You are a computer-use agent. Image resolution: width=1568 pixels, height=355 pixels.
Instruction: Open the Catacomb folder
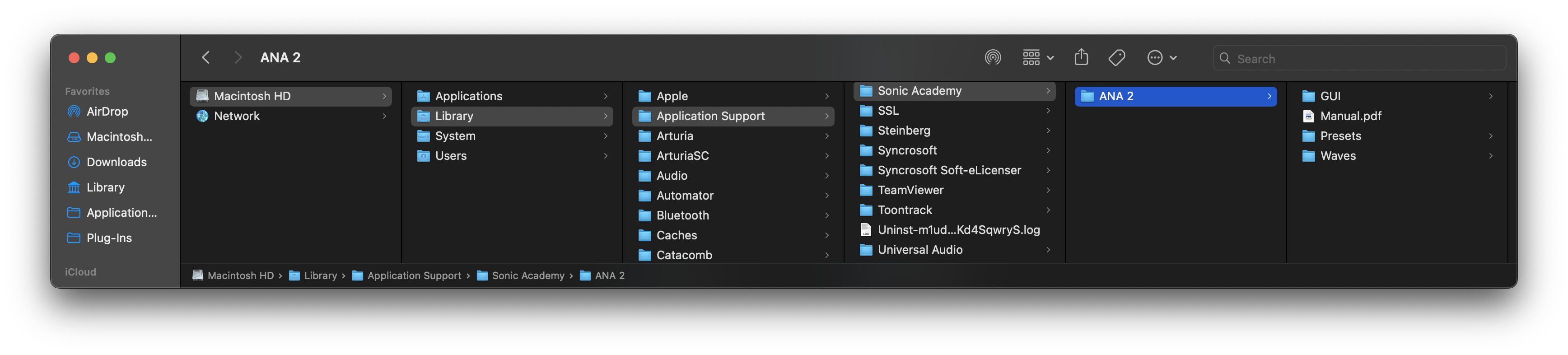733,255
